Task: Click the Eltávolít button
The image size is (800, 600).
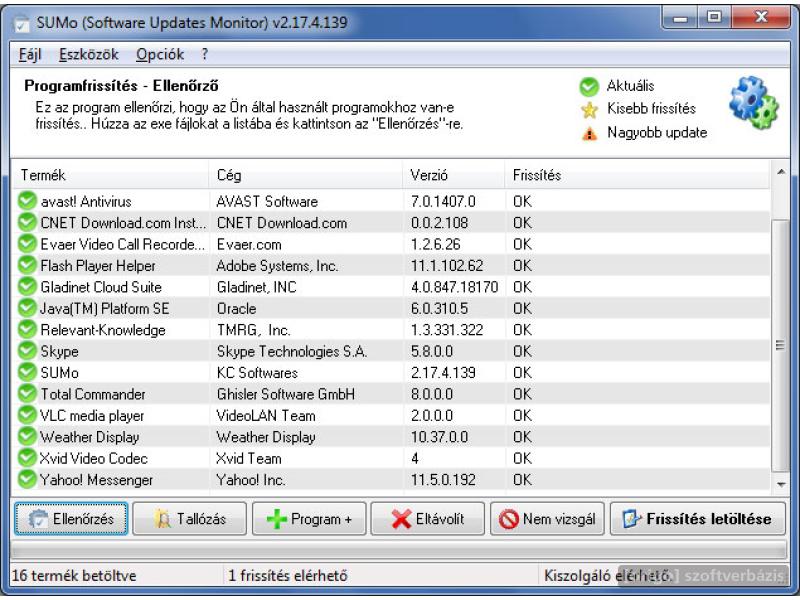Action: [428, 519]
